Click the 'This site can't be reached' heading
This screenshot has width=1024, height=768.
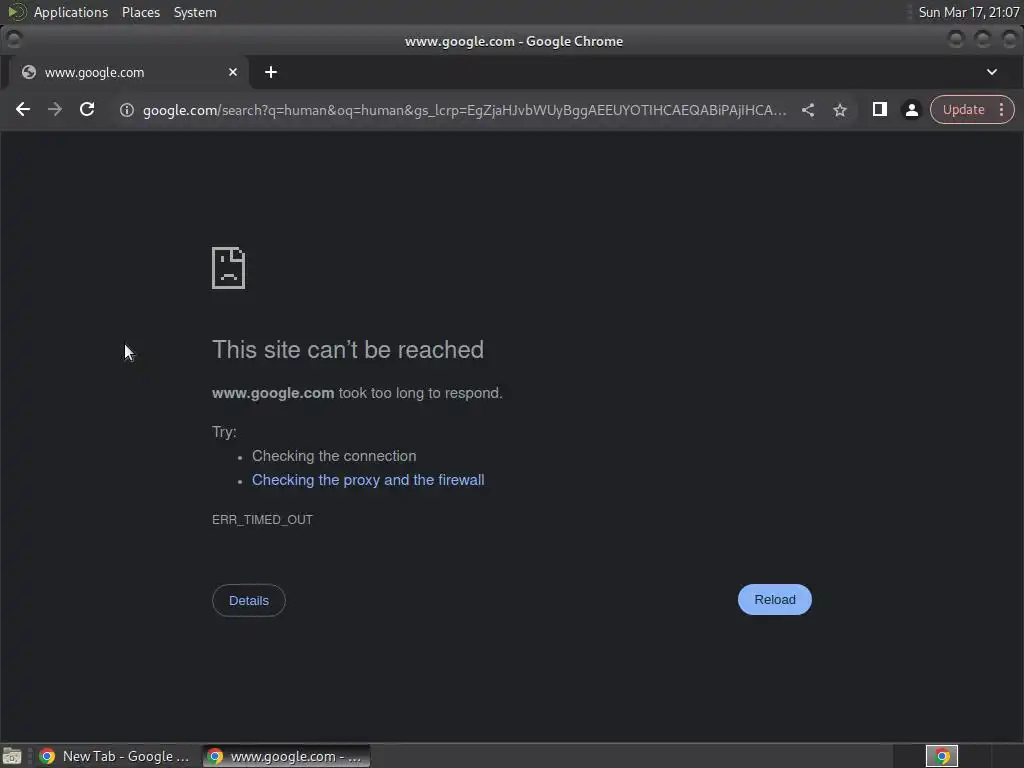(348, 350)
